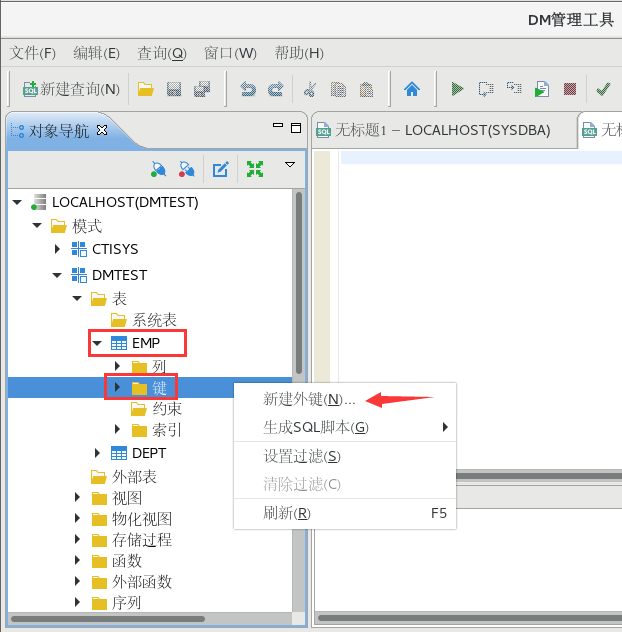This screenshot has width=622, height=632.
Task: Expand the DEPT table node
Action: [97, 453]
